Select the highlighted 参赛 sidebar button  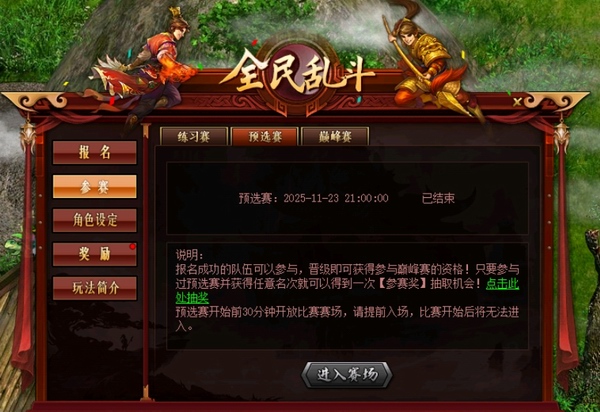tap(95, 187)
